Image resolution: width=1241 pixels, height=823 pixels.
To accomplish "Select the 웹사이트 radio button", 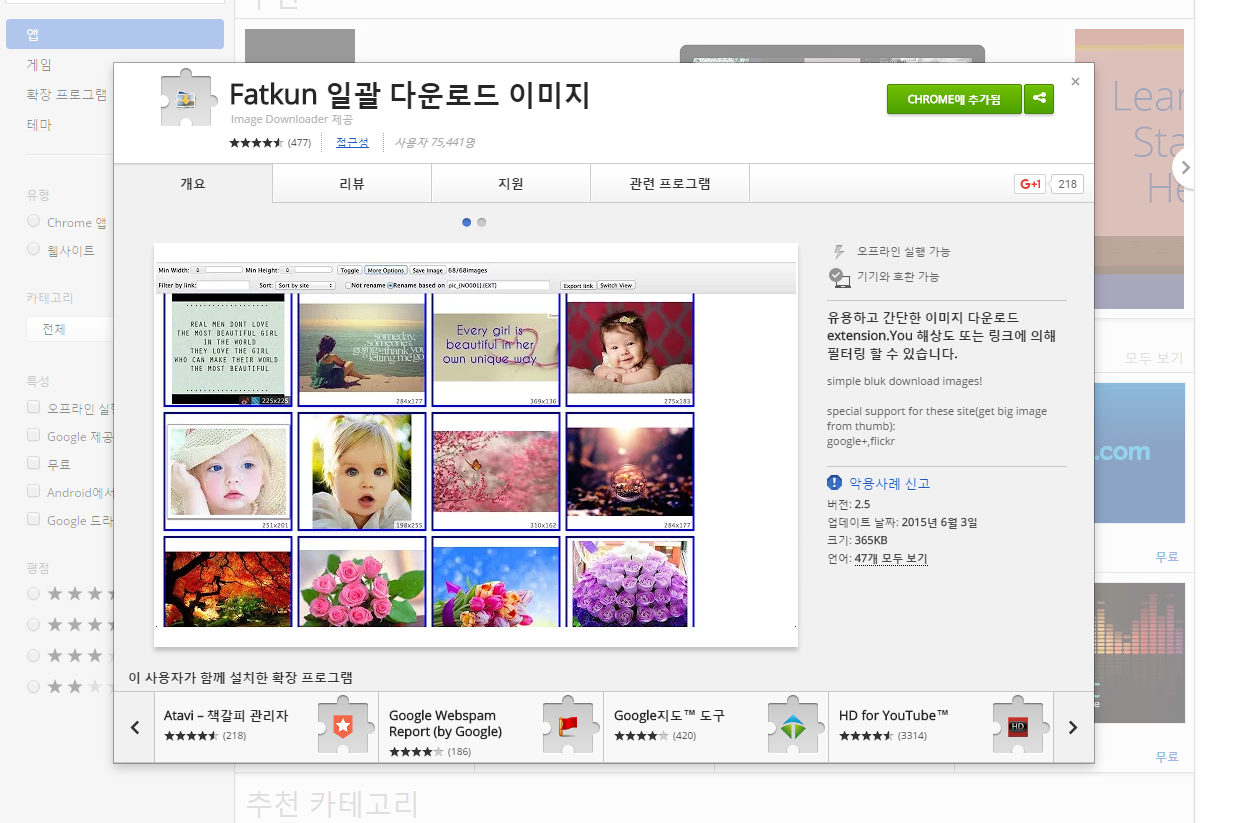I will pos(34,249).
